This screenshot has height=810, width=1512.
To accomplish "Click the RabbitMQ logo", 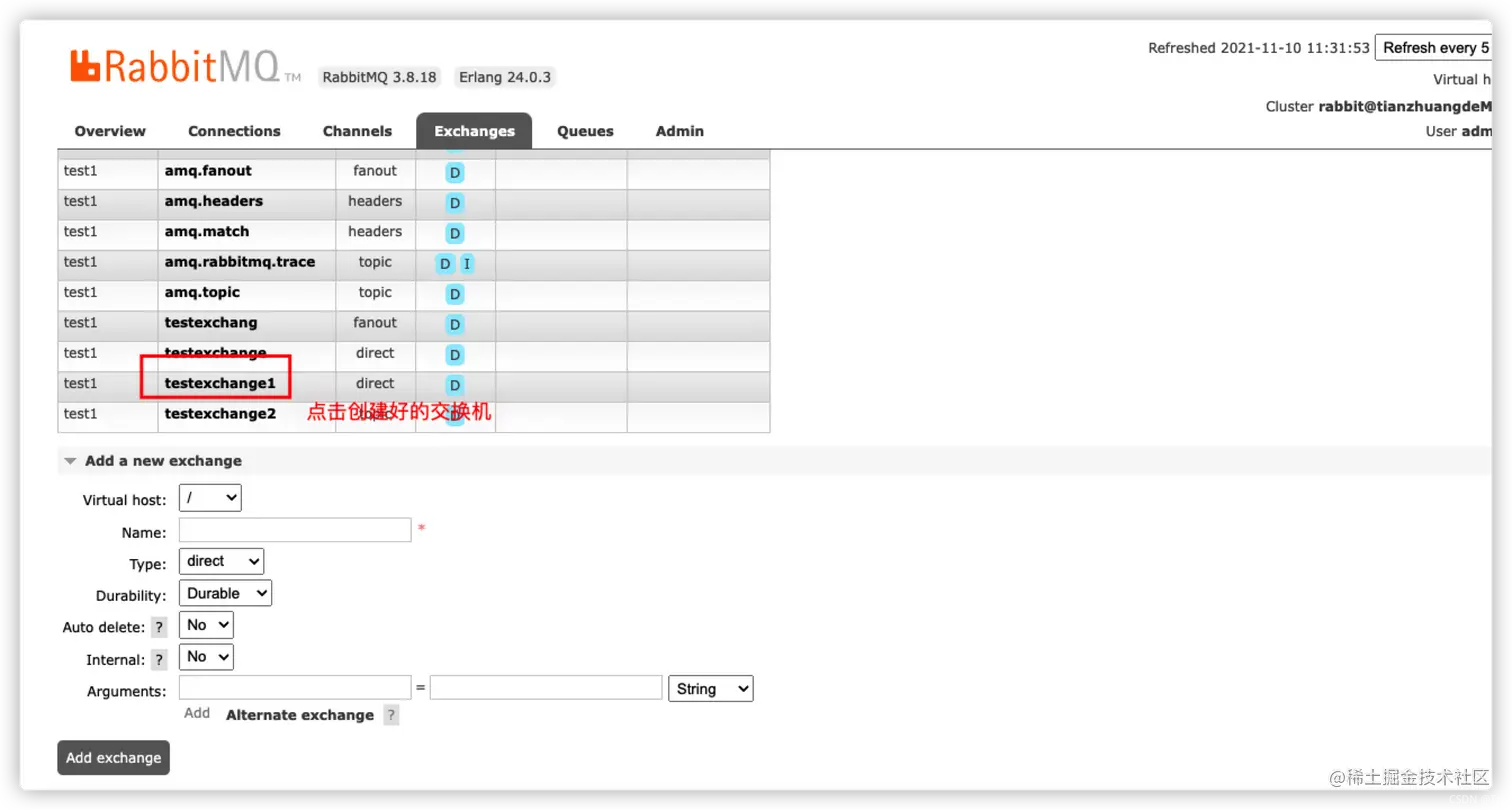I will [185, 68].
